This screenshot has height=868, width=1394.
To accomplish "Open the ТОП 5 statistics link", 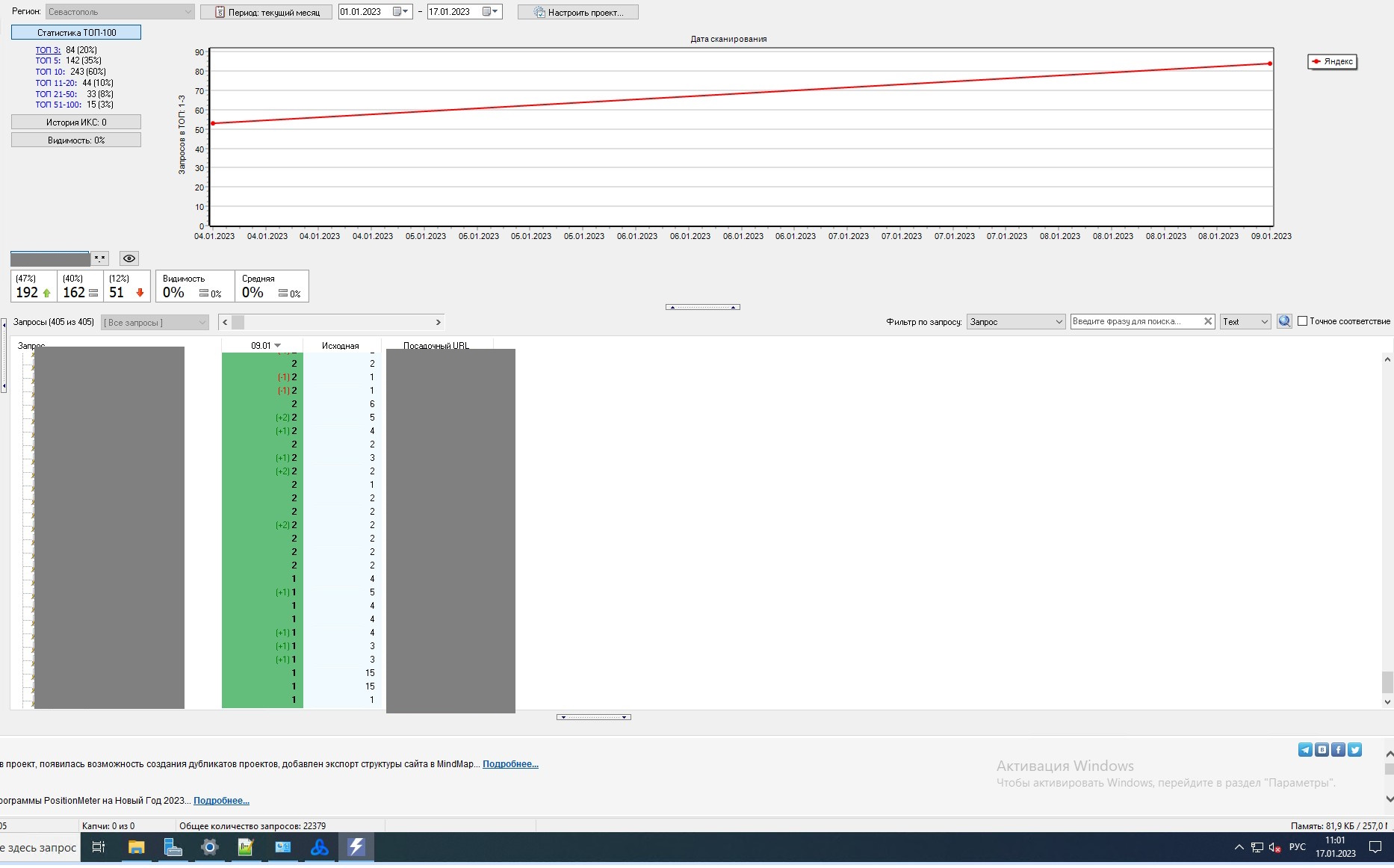I will point(48,61).
